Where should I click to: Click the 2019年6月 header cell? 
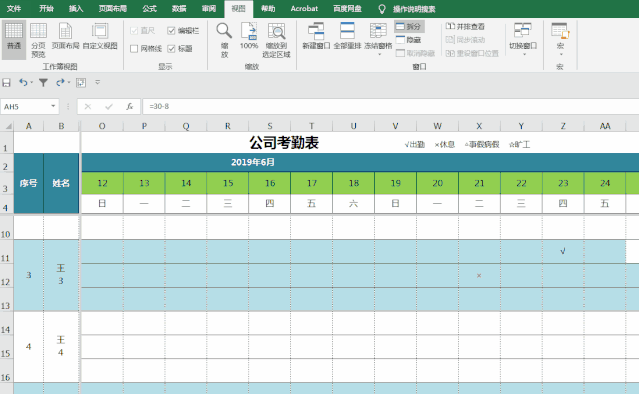[x=253, y=162]
